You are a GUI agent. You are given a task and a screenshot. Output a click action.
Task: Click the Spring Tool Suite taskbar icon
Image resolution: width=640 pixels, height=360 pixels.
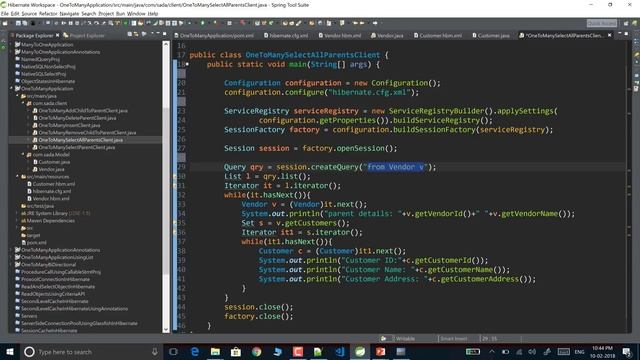tap(360, 351)
